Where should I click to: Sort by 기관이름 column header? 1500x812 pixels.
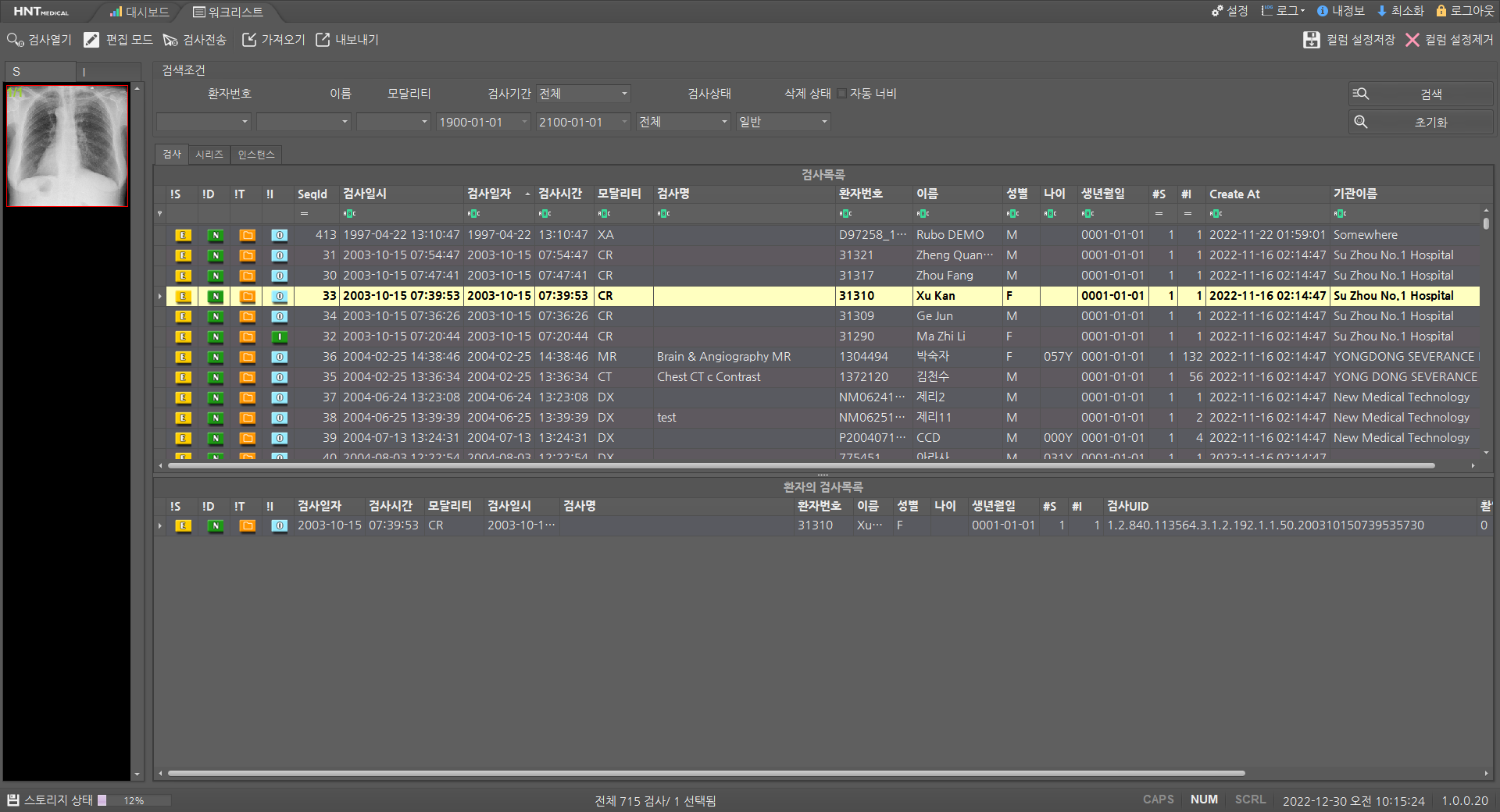click(1404, 194)
